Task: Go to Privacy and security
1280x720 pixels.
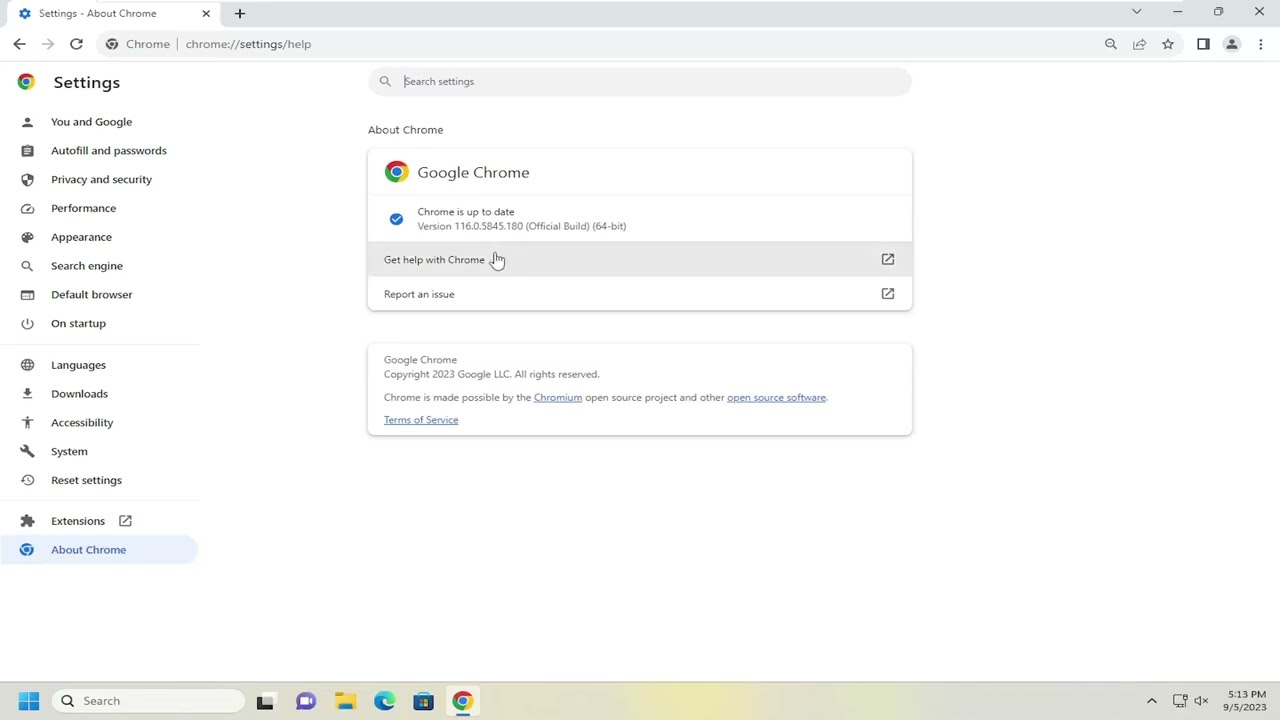Action: coord(101,180)
